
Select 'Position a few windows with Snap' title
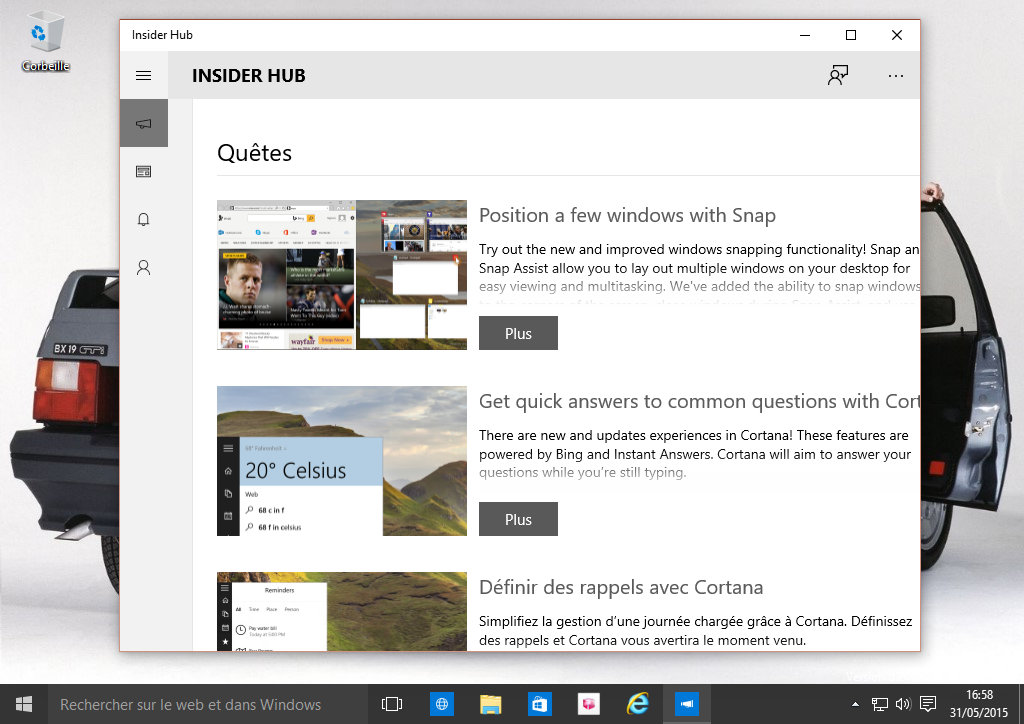627,215
